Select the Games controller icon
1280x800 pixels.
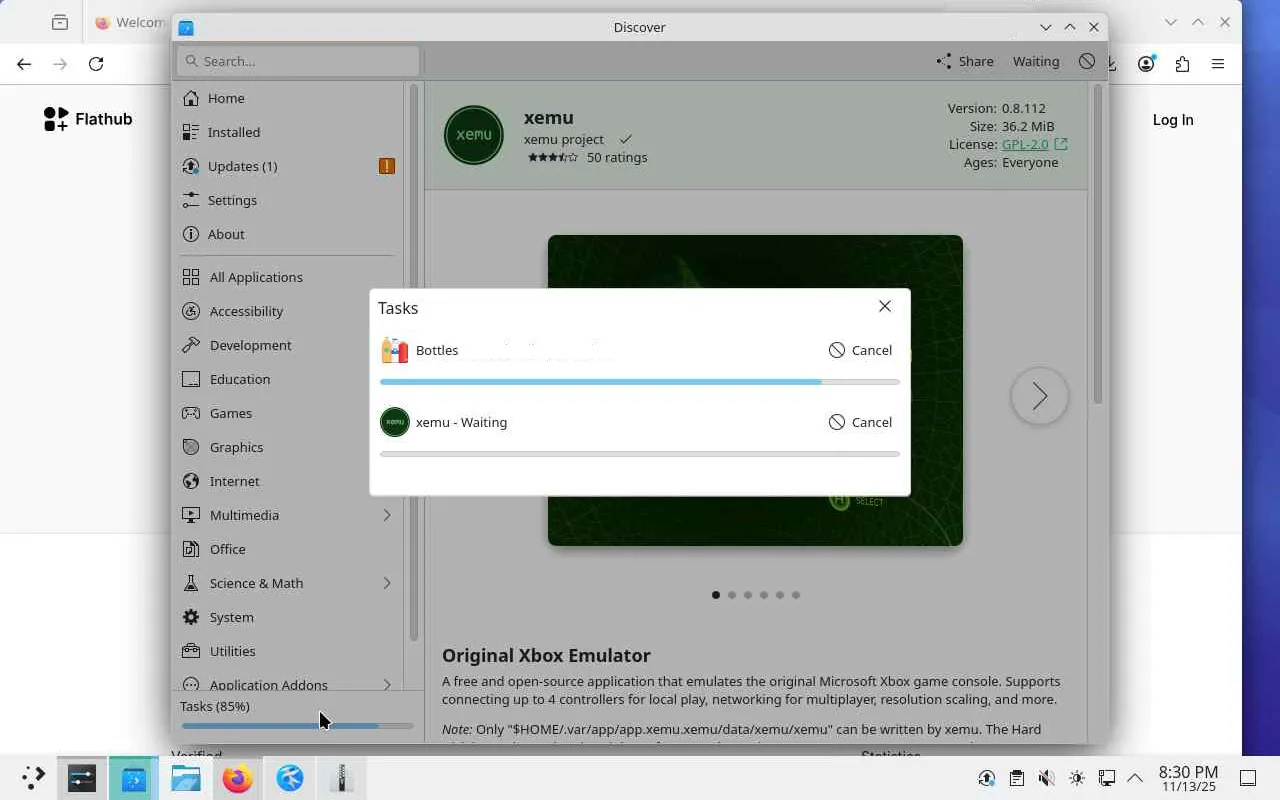pos(191,413)
